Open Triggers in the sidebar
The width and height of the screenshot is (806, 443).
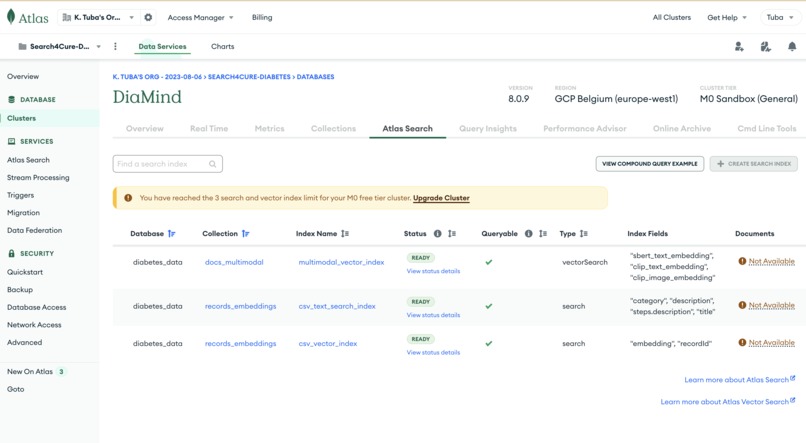tap(21, 195)
